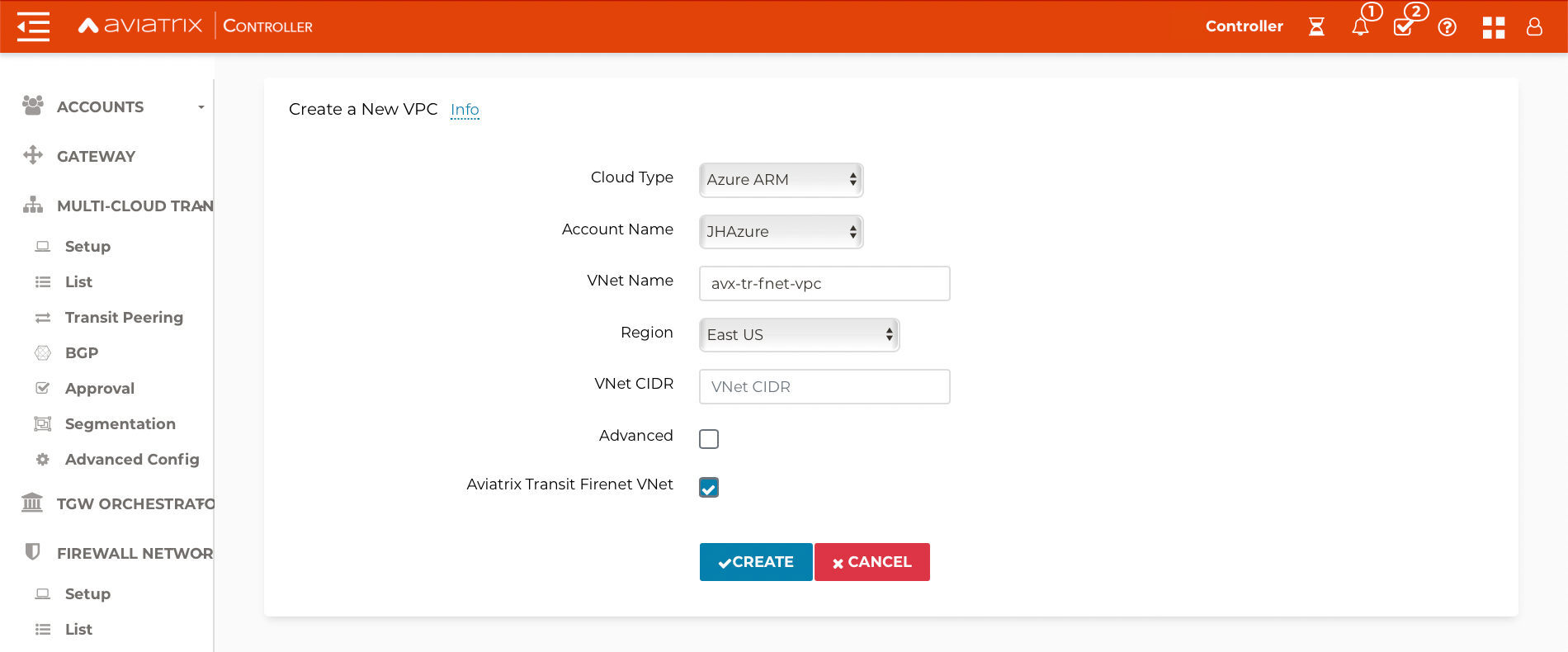The image size is (1568, 652).
Task: Enable the Advanced checkbox
Action: (709, 439)
